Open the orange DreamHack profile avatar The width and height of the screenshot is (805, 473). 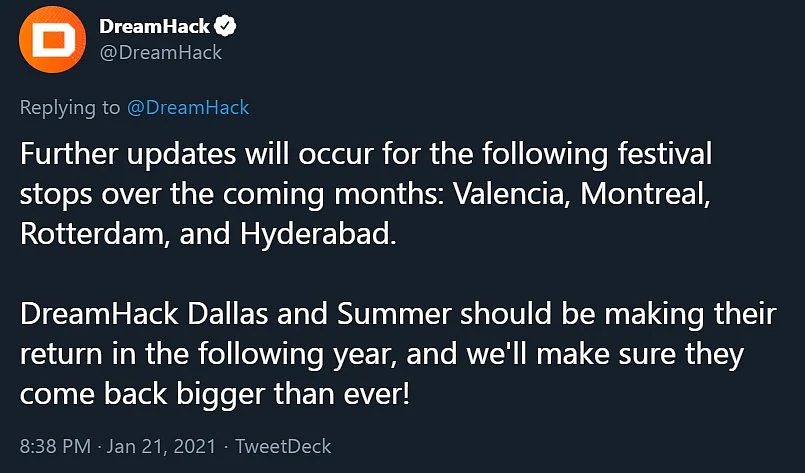click(x=52, y=40)
